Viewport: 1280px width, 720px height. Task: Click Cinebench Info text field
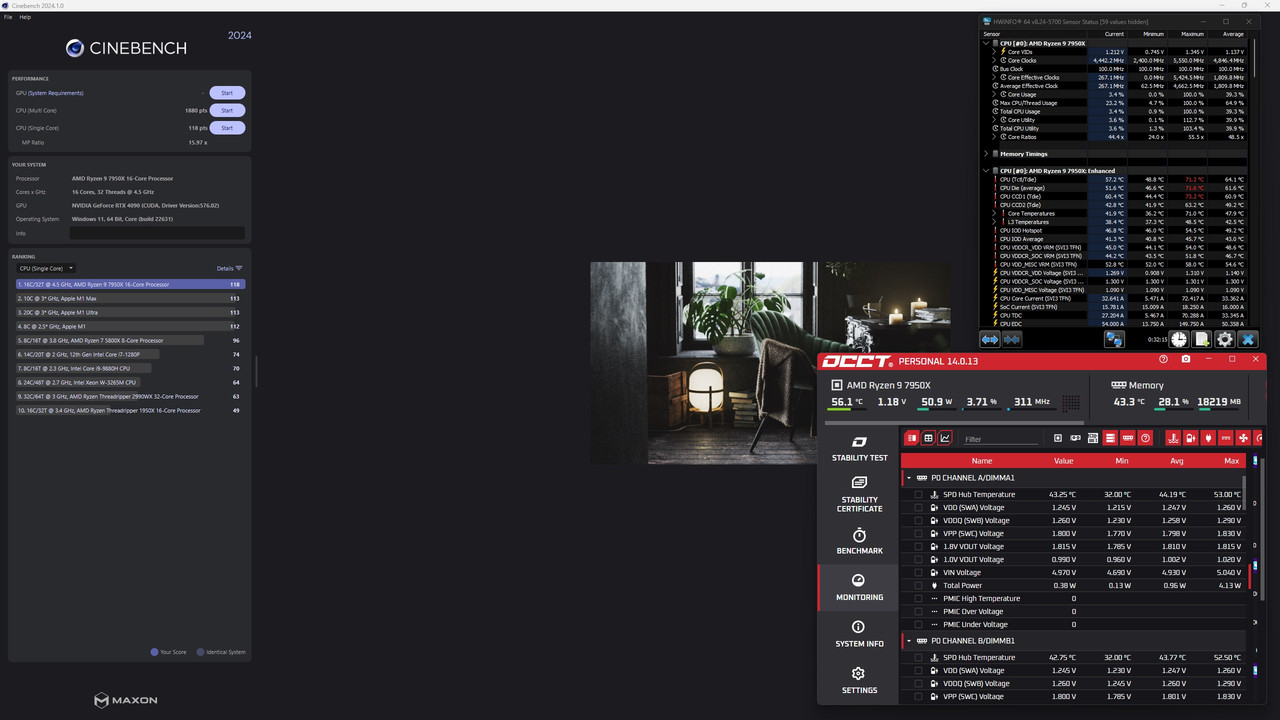pos(157,233)
